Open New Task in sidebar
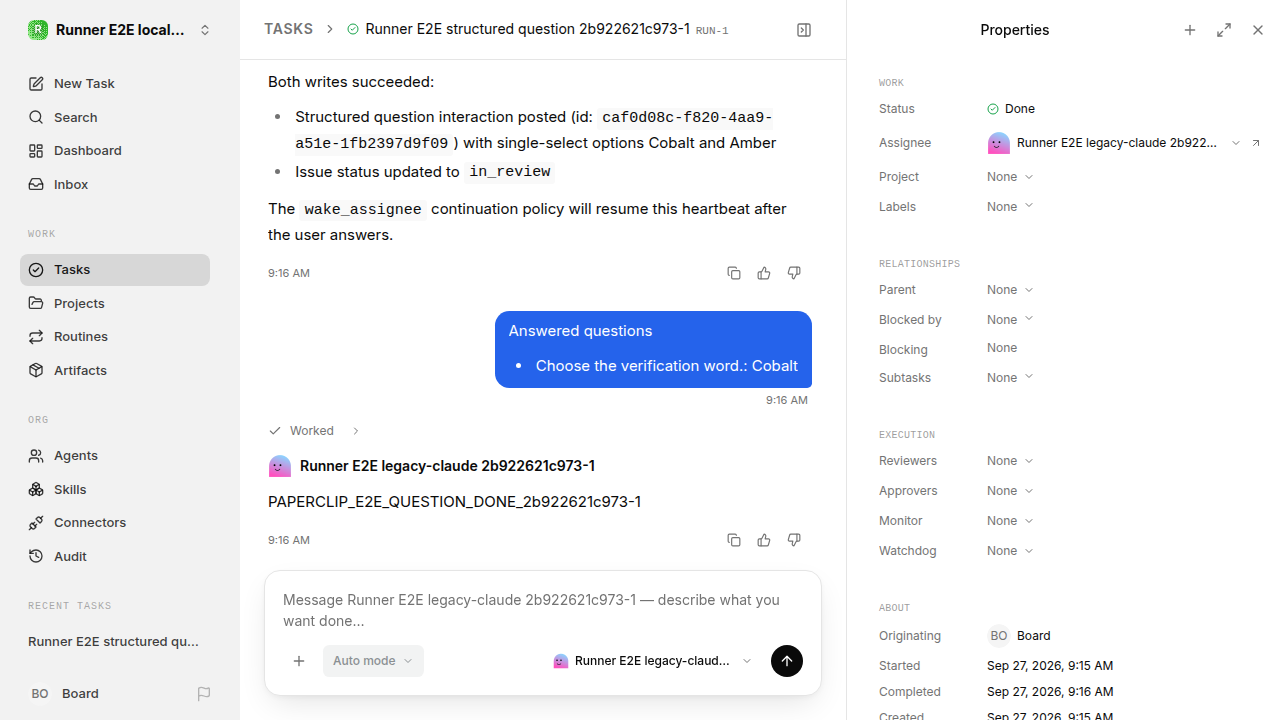1280x720 pixels. coord(115,84)
